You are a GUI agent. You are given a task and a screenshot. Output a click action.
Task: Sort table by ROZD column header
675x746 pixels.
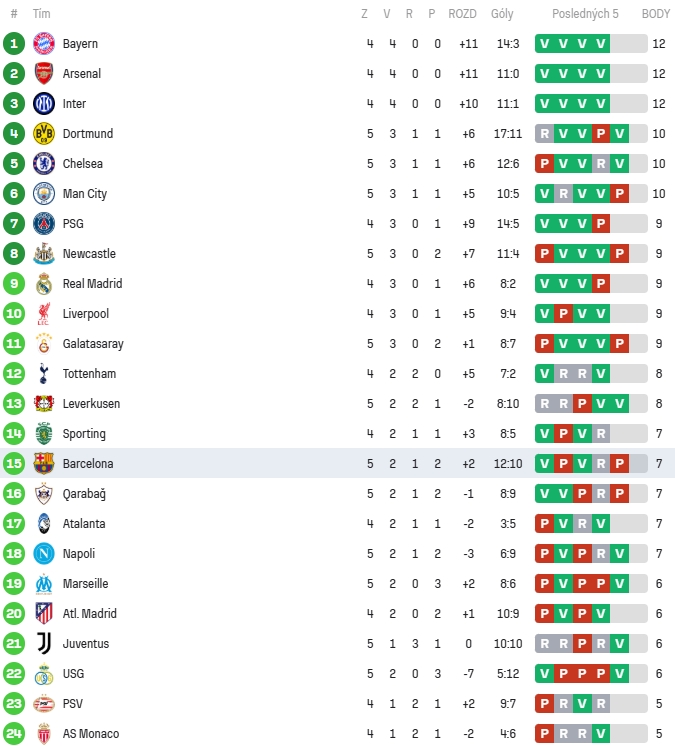coord(463,14)
